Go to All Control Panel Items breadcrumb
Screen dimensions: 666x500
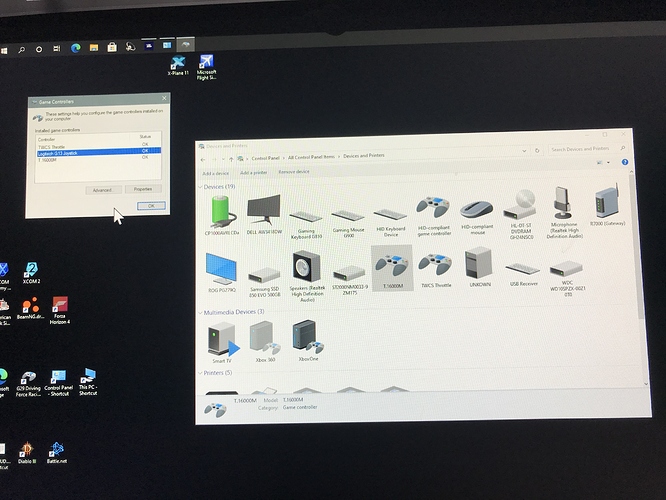[x=311, y=157]
